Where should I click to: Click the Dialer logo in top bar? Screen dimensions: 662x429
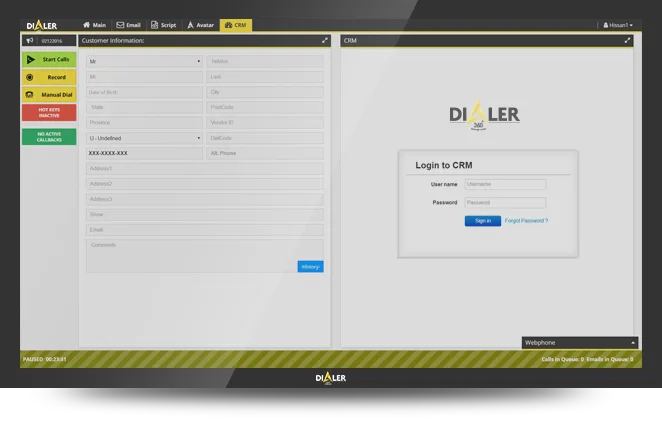tap(42, 25)
